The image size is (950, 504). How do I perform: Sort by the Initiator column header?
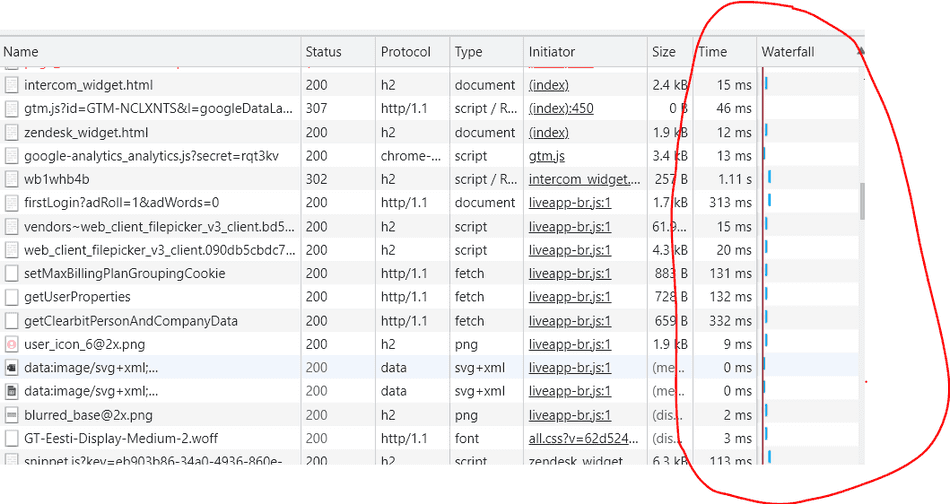[585, 51]
